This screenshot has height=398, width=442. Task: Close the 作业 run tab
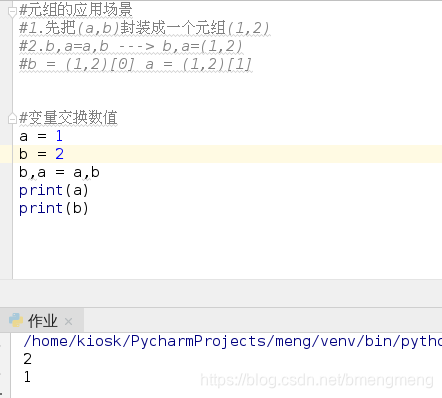coord(69,321)
